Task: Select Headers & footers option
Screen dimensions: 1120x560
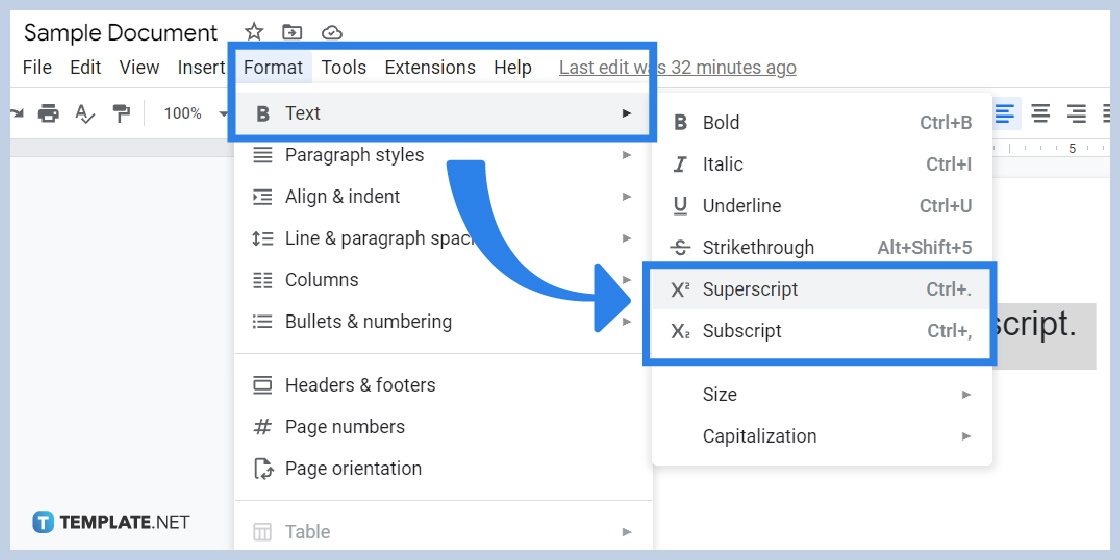Action: point(443,385)
